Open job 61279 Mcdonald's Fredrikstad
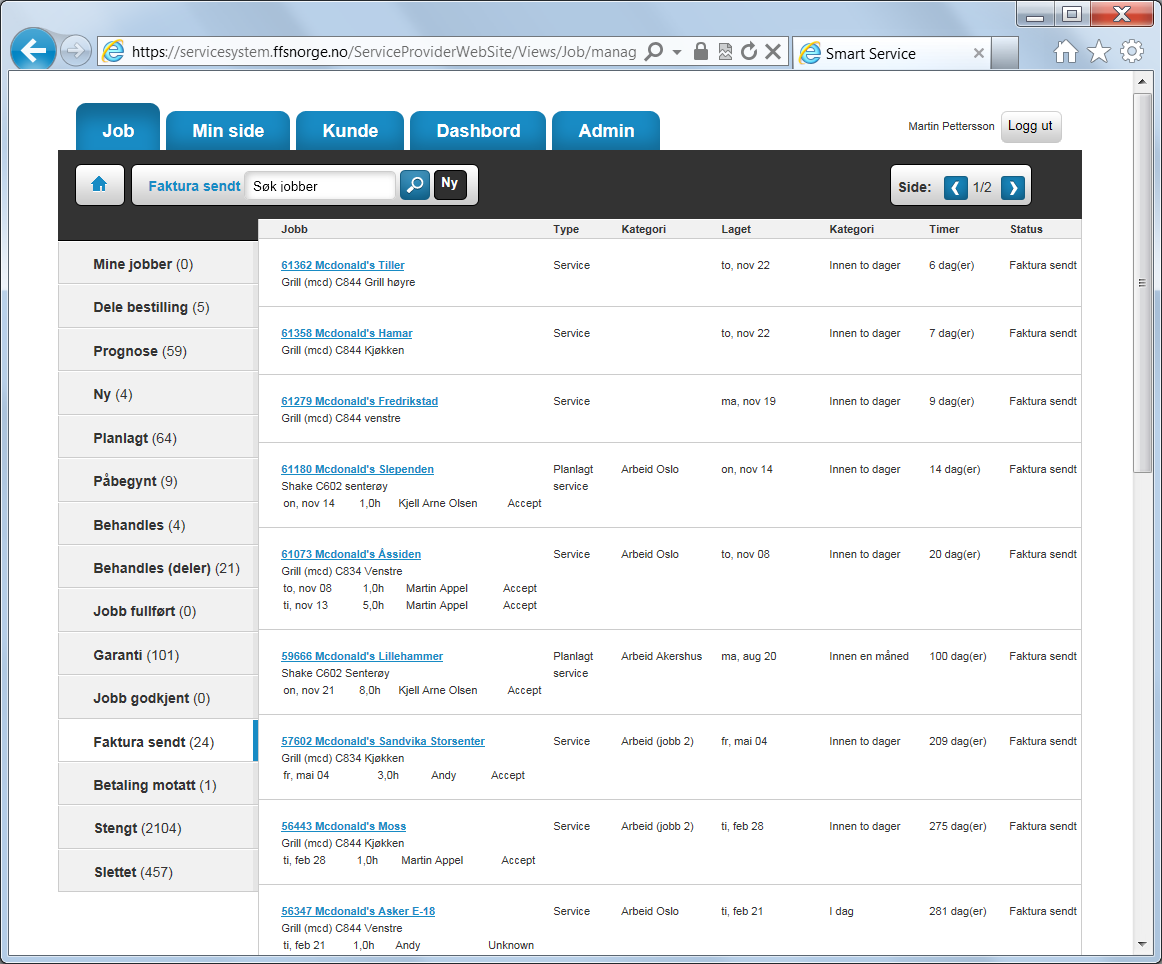Viewport: 1162px width, 964px height. tap(359, 402)
